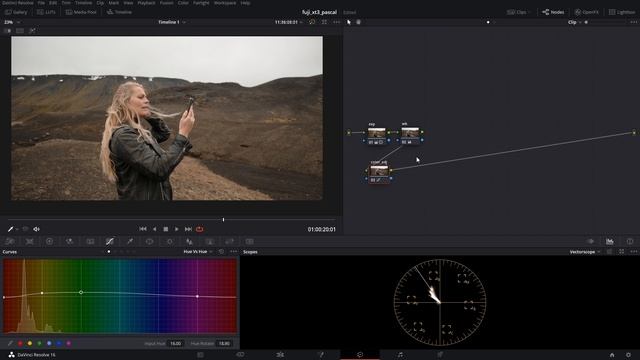Open the File menu
640x360 pixels.
[x=41, y=3]
